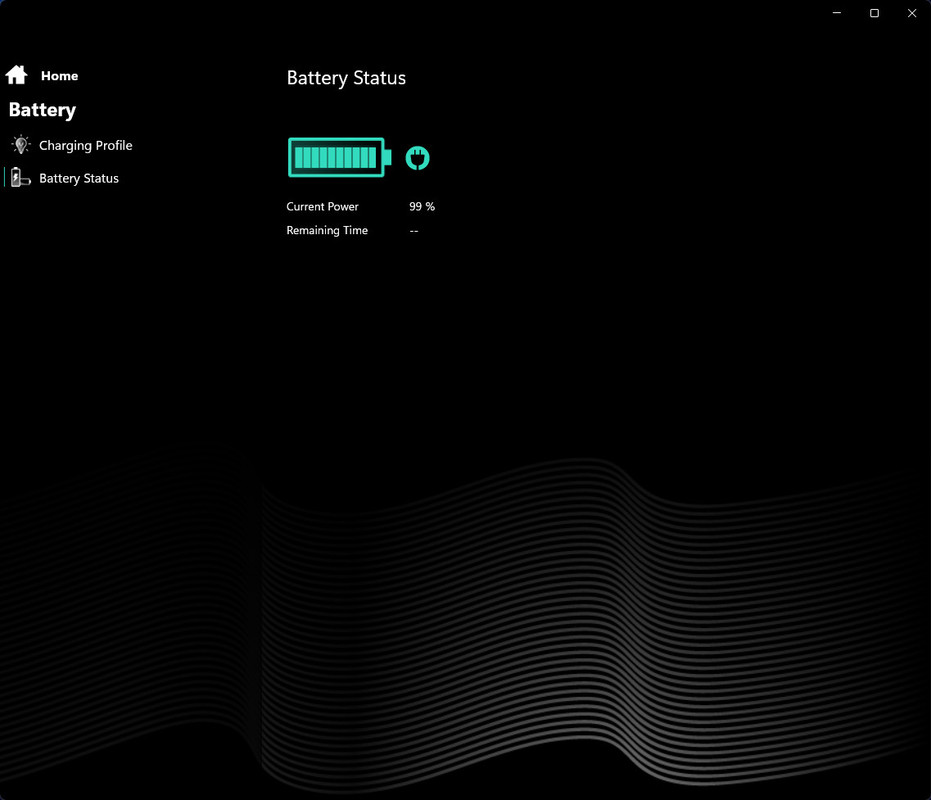Click the green battery level indicator
Image resolution: width=931 pixels, height=800 pixels.
point(340,157)
